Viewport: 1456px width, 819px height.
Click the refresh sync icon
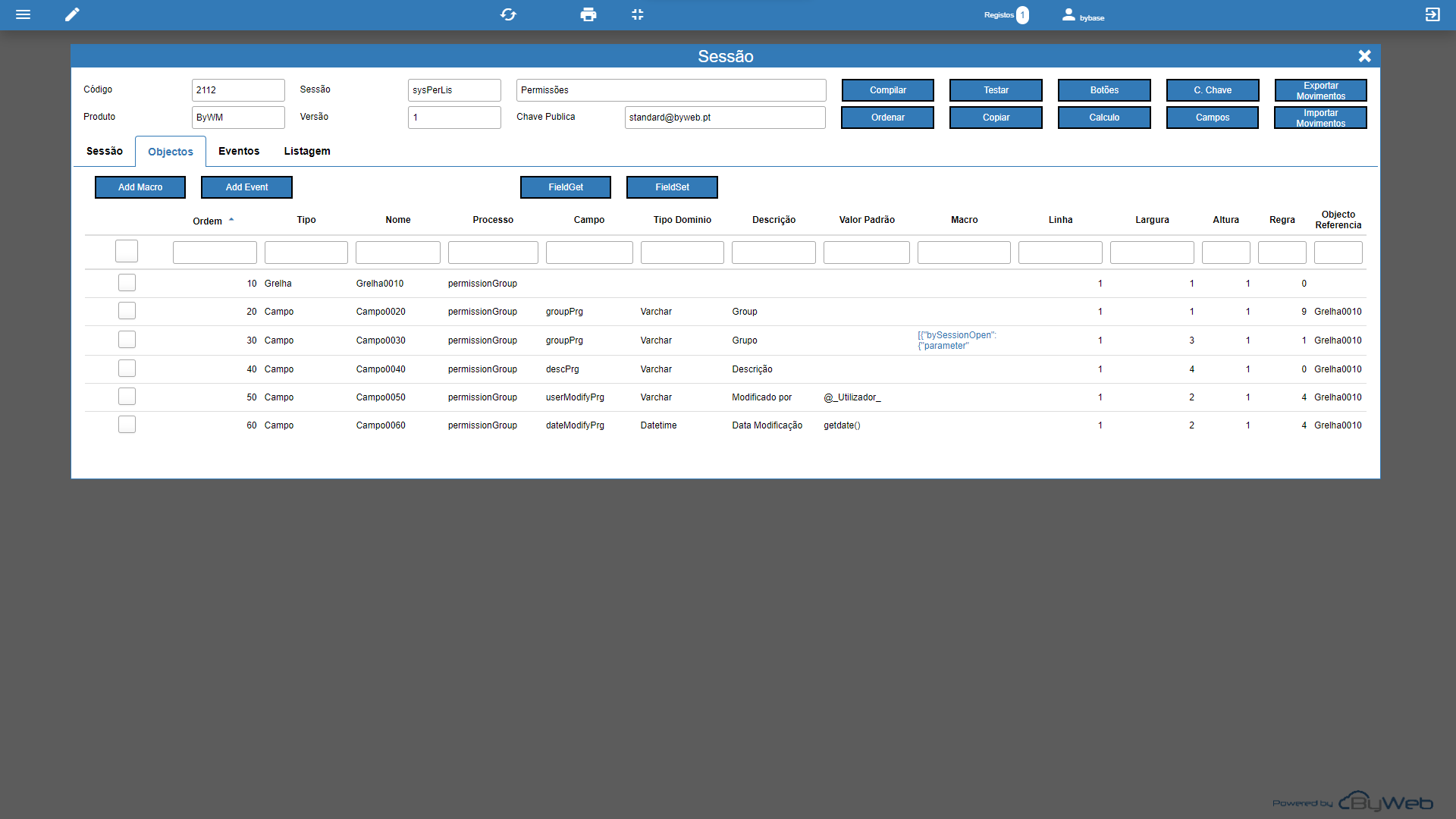(508, 14)
